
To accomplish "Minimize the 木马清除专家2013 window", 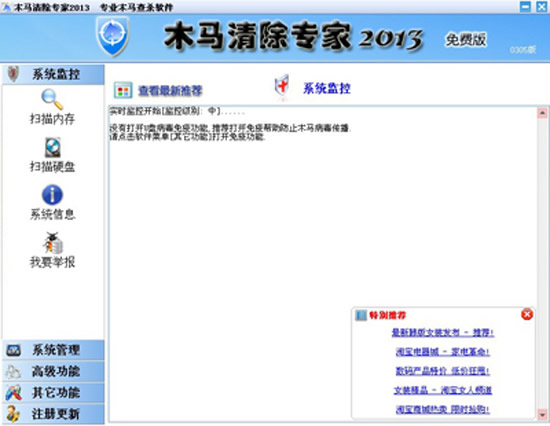I will tap(525, 6).
